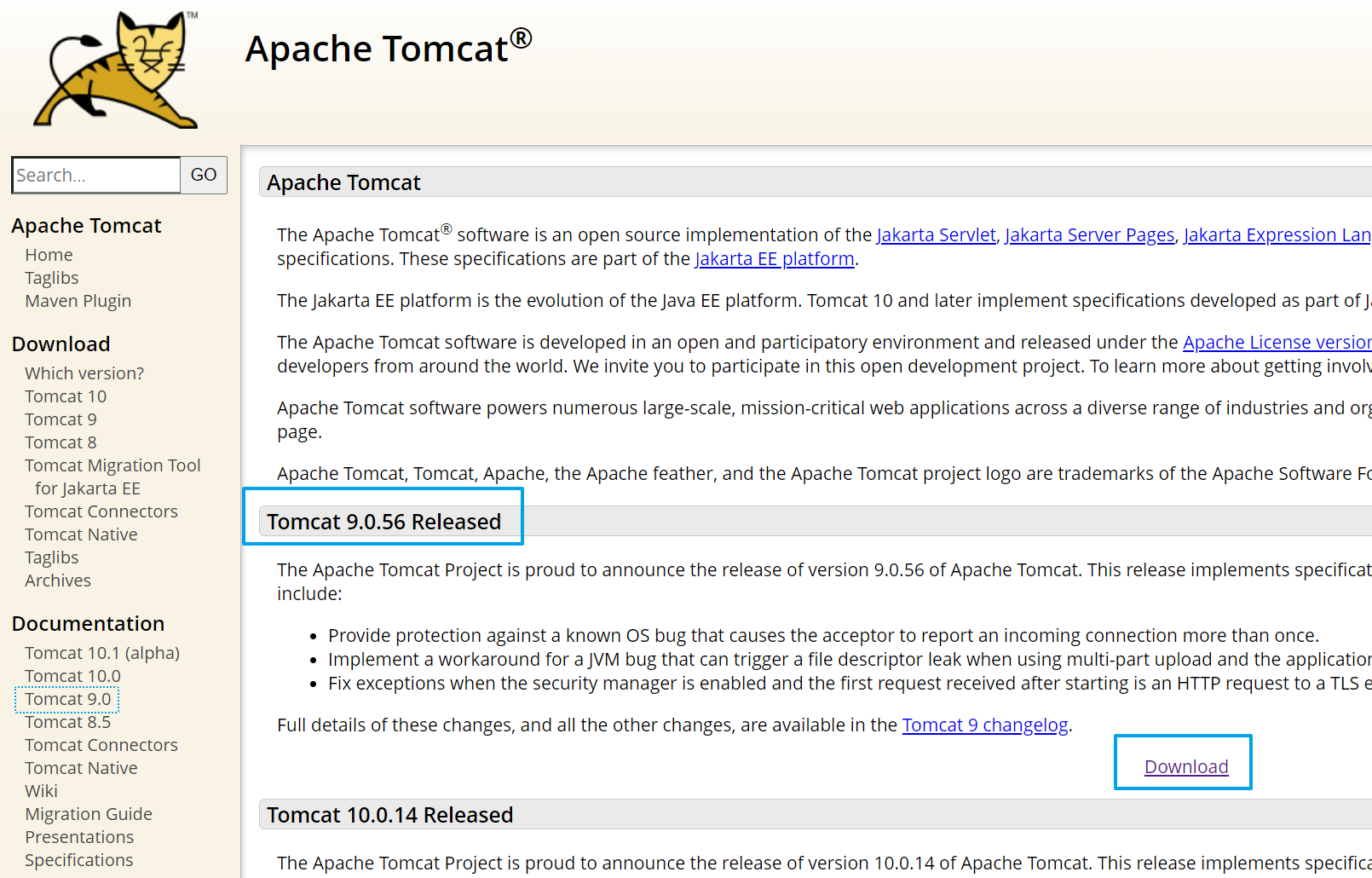
Task: Open the Which version? link
Action: coord(84,373)
